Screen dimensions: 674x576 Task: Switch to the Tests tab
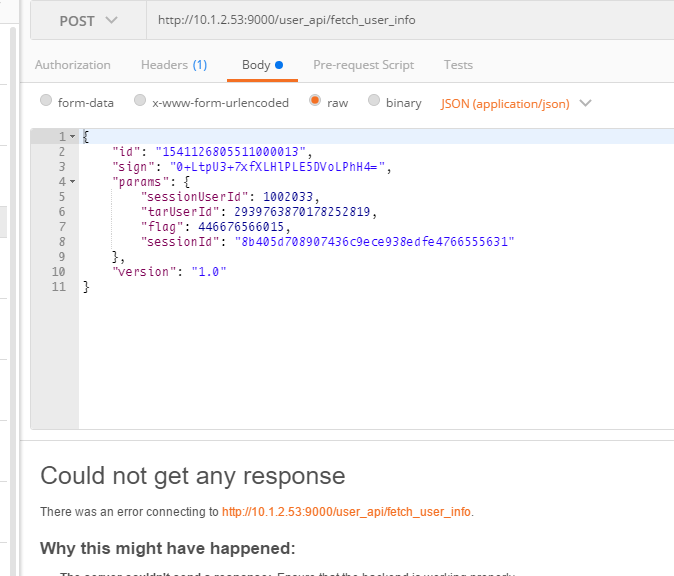pos(458,65)
